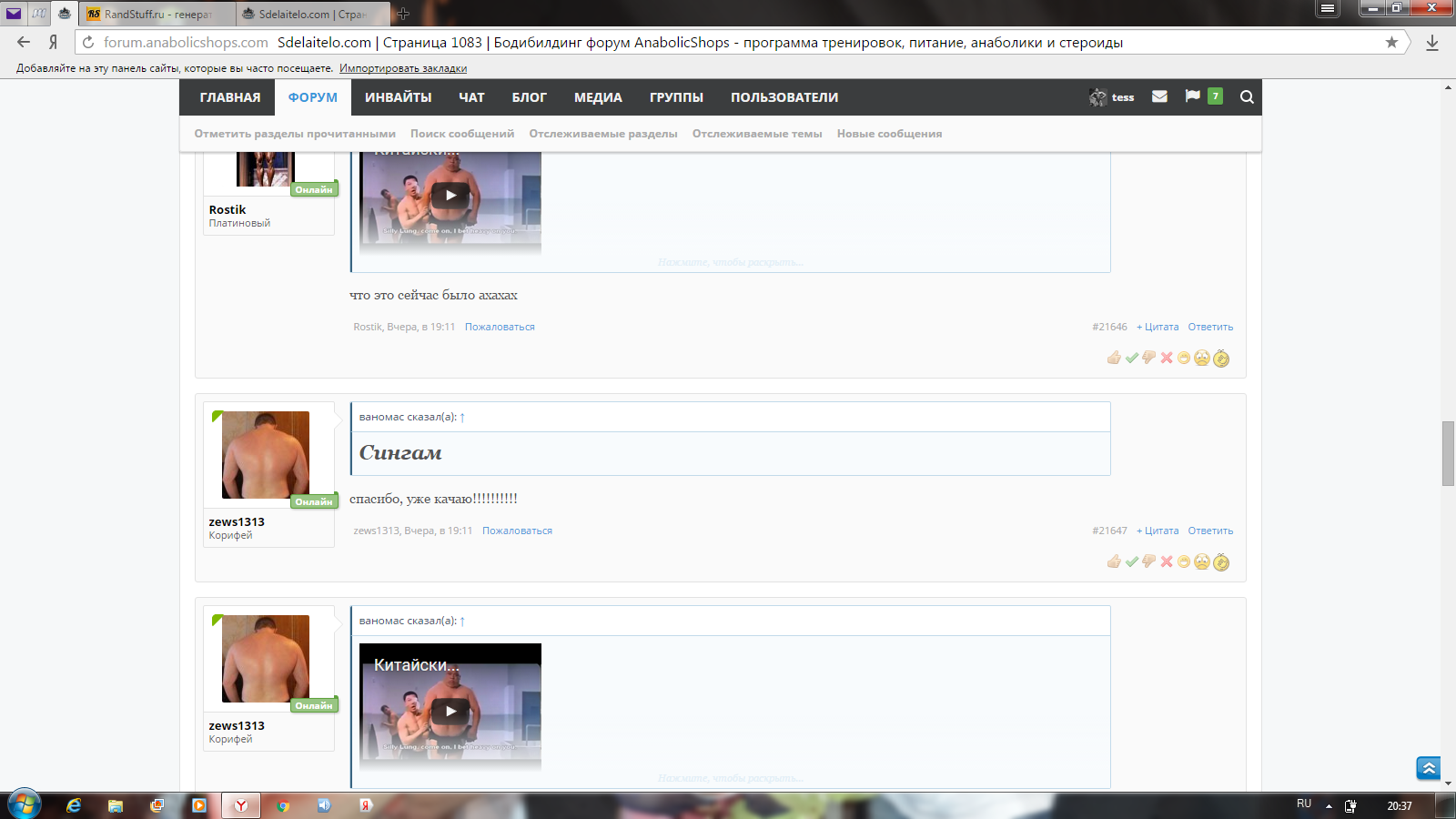Click the RU language indicator in the tray
The image size is (1456, 819).
coord(1304,804)
